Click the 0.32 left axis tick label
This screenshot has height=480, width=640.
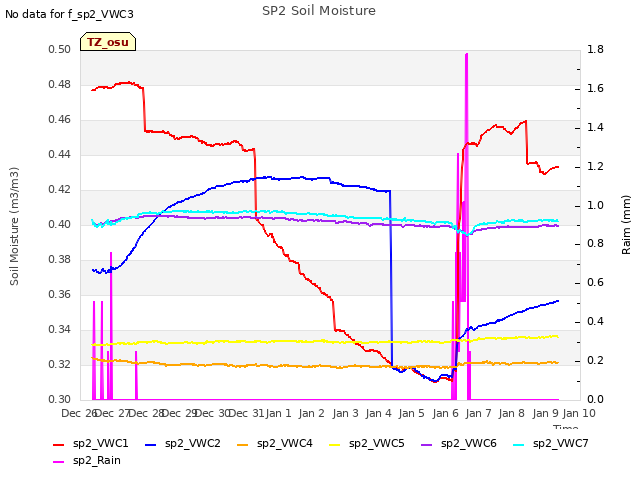pyautogui.click(x=60, y=365)
